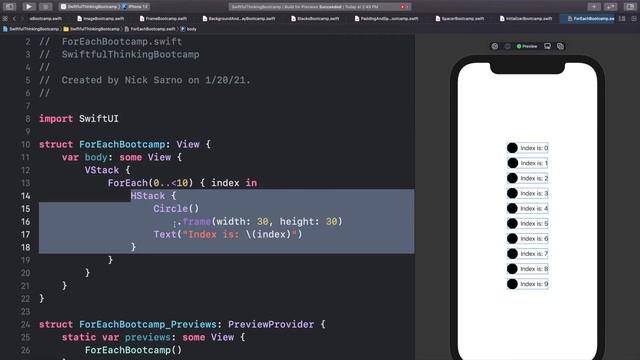Click the Stop button in toolbar

(x=46, y=7)
